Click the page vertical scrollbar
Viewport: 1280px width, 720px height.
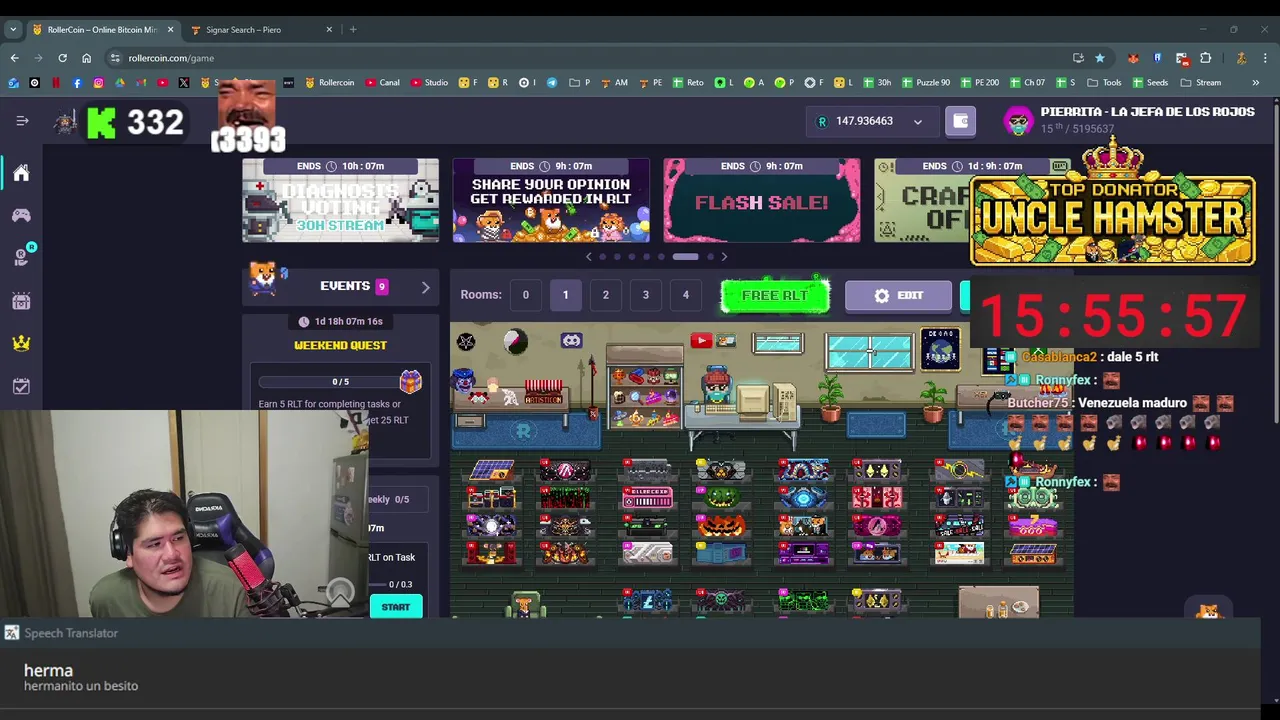tap(1275, 260)
